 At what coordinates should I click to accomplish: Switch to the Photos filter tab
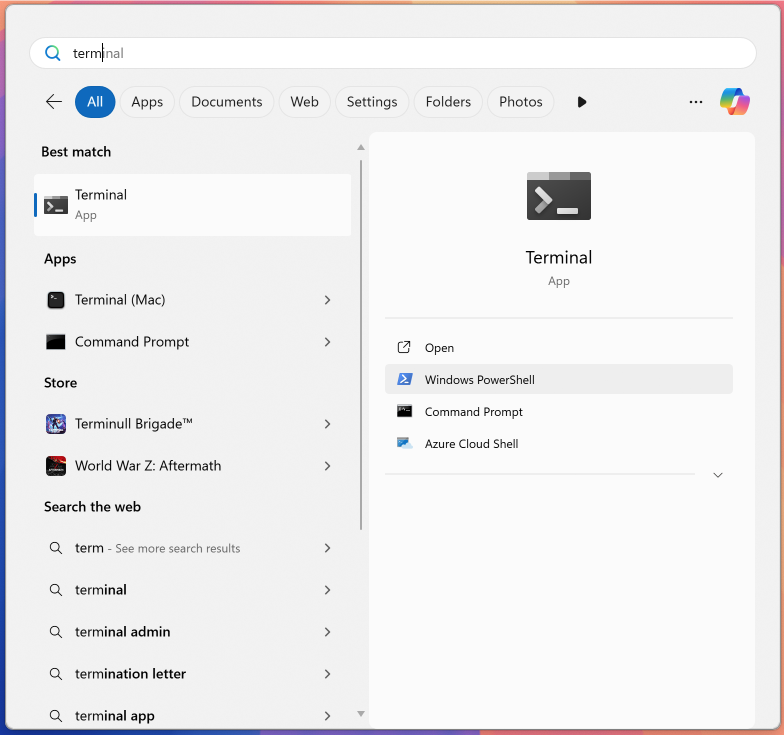click(x=520, y=102)
